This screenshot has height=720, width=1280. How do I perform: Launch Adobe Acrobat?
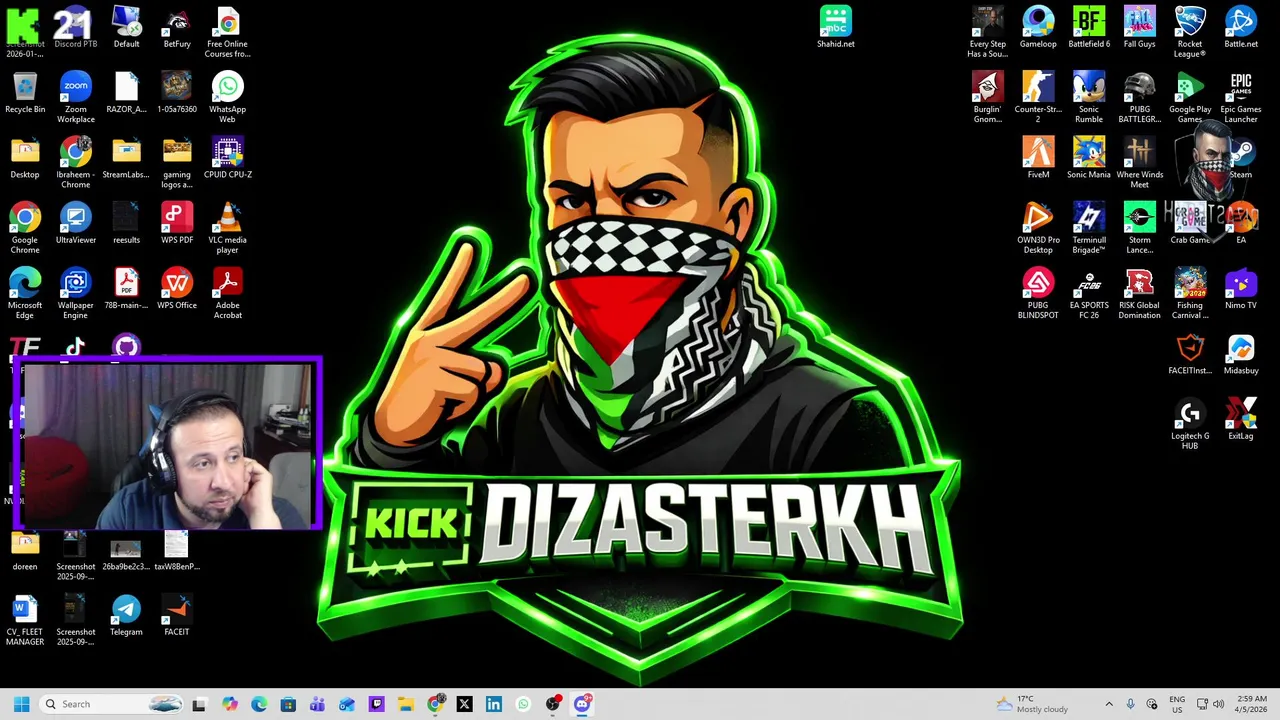[228, 293]
